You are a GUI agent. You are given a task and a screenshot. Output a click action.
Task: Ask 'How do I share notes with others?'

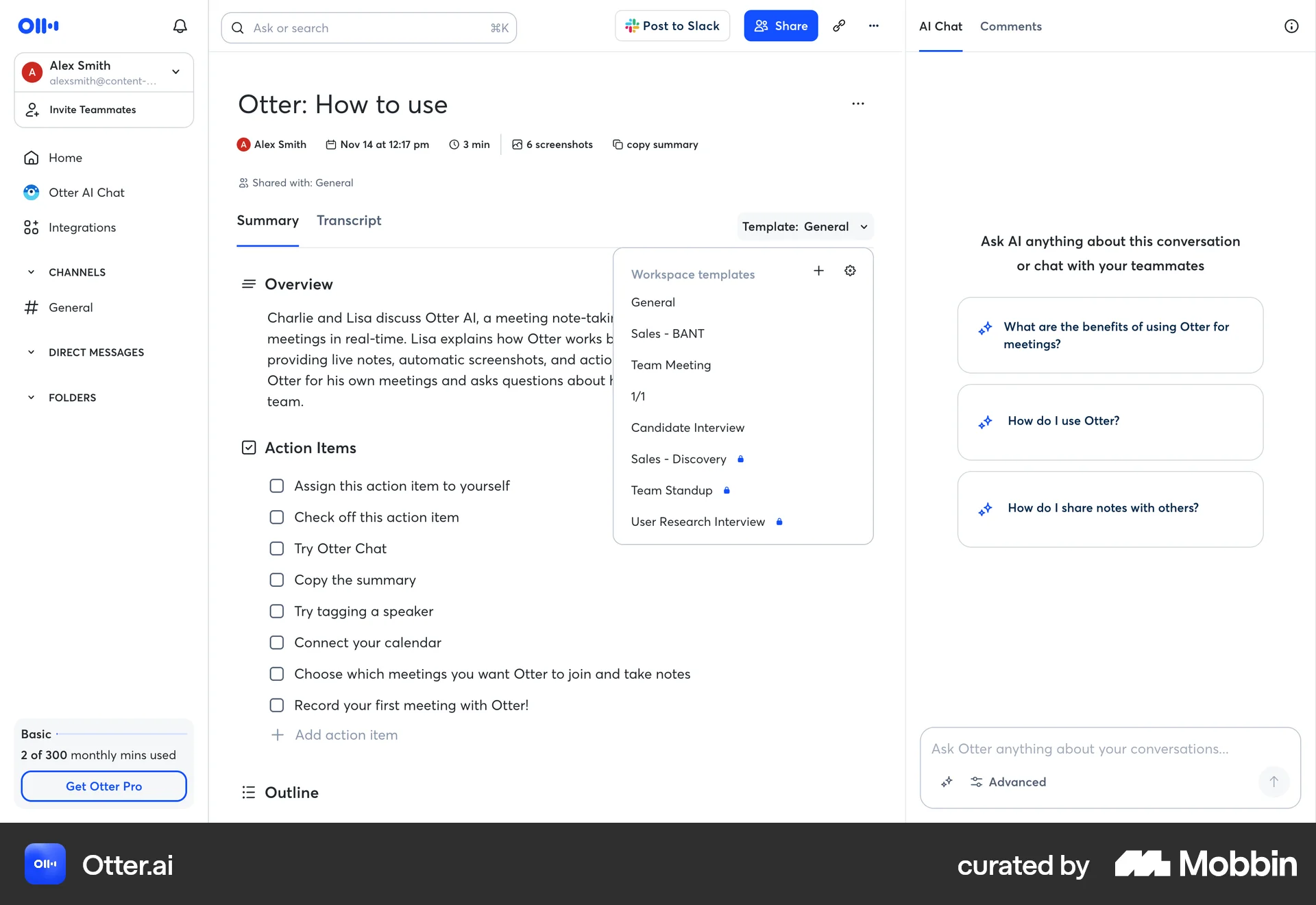(x=1110, y=509)
